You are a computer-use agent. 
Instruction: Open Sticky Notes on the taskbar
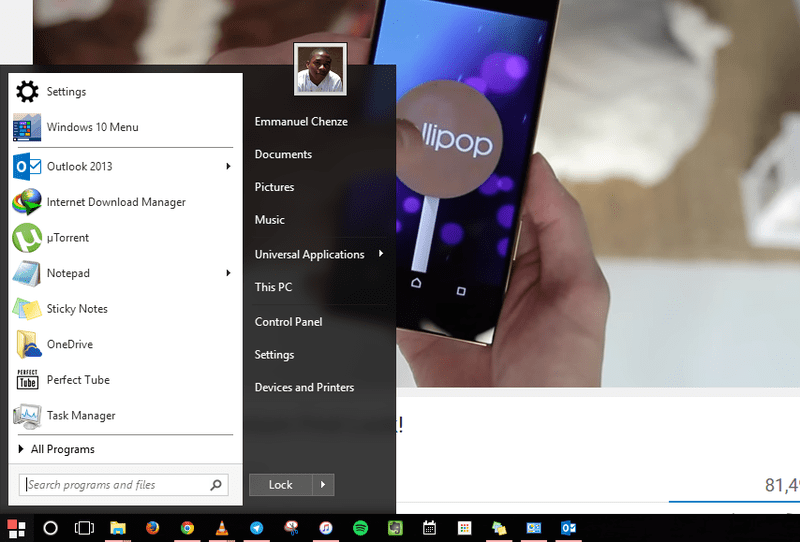click(x=499, y=528)
